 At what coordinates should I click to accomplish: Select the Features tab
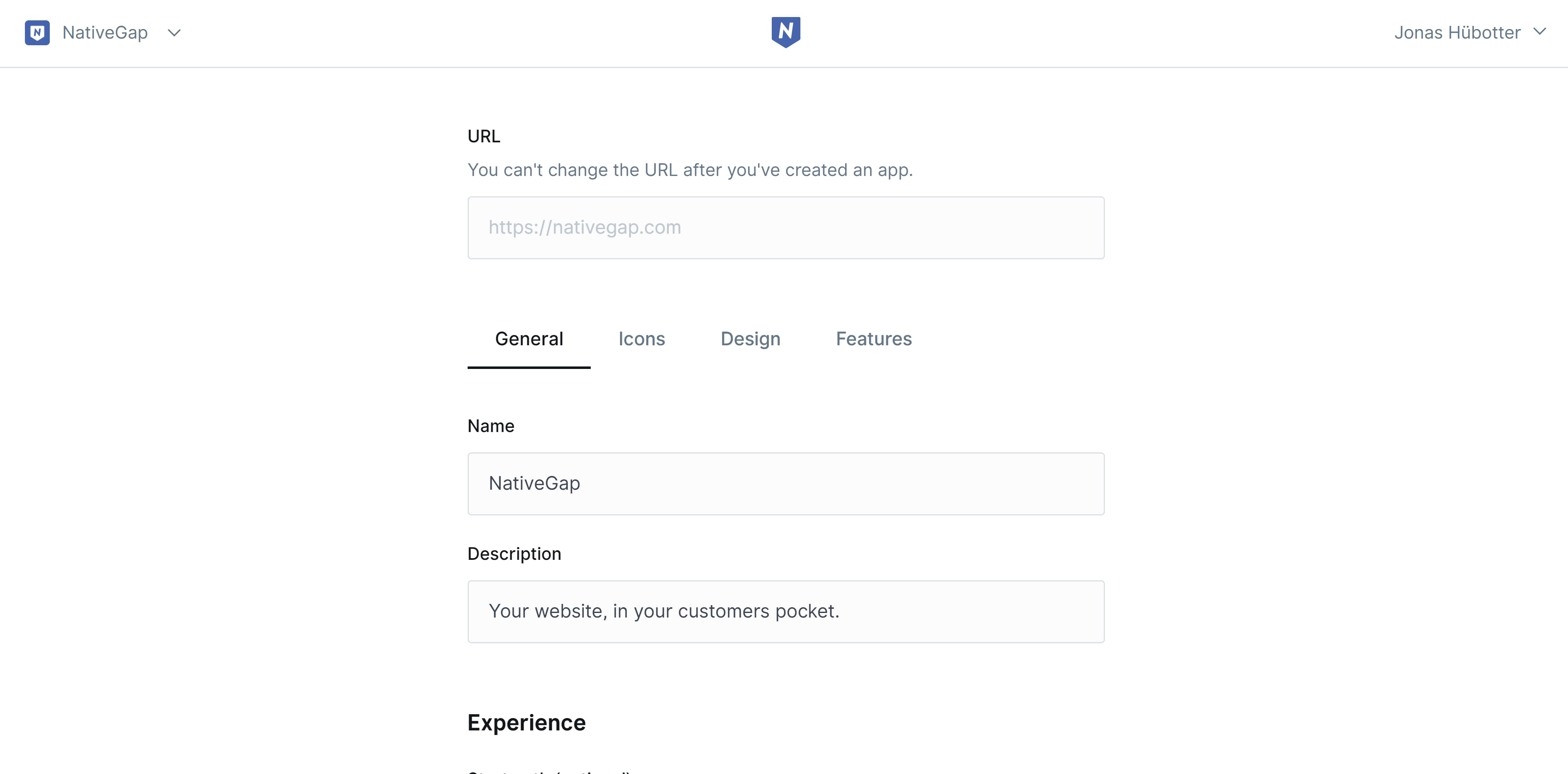[x=873, y=339]
